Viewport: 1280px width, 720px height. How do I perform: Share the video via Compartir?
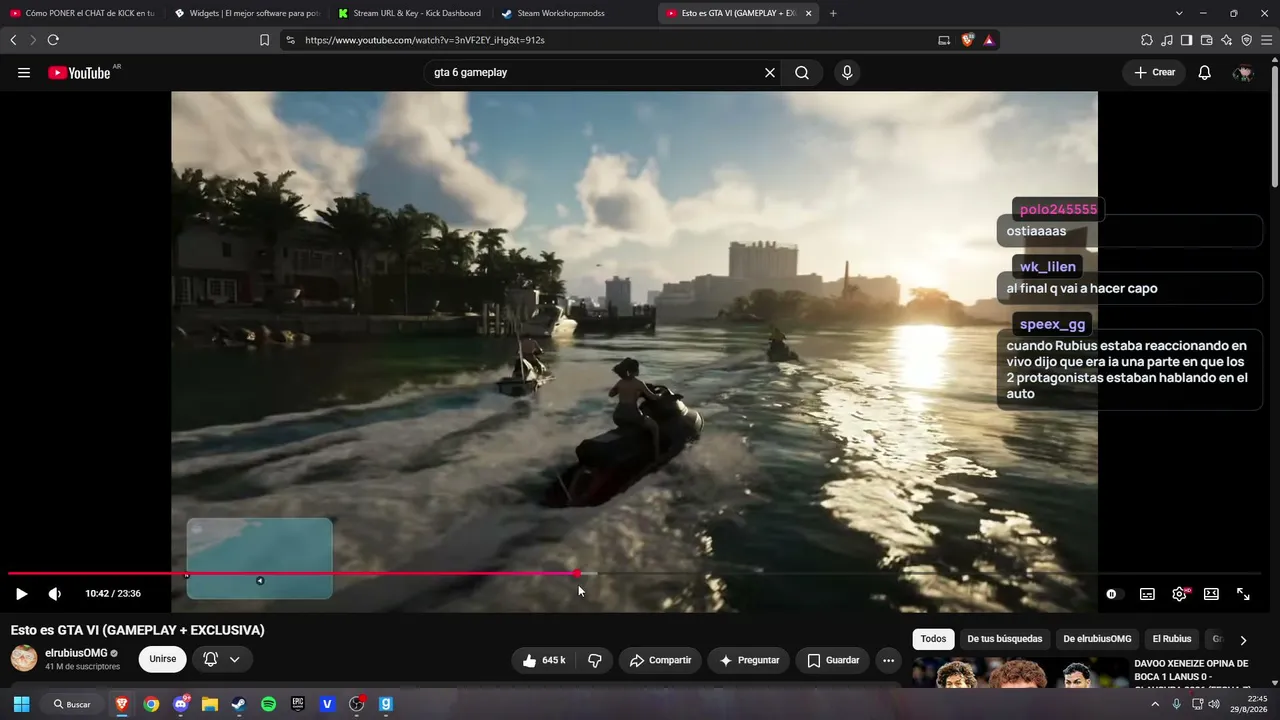click(x=660, y=660)
